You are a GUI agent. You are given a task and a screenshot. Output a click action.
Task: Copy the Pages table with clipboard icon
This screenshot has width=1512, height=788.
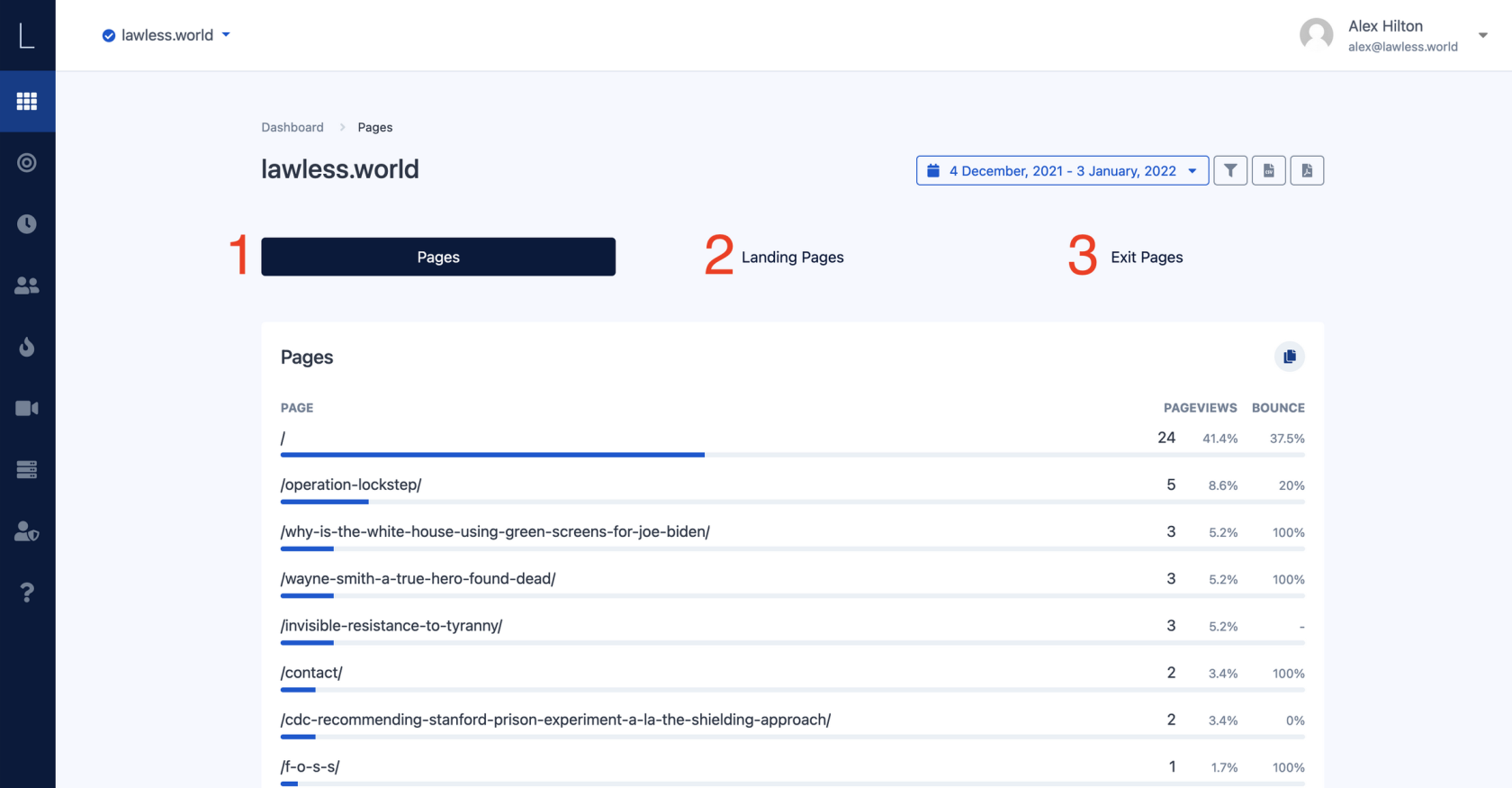pyautogui.click(x=1289, y=357)
